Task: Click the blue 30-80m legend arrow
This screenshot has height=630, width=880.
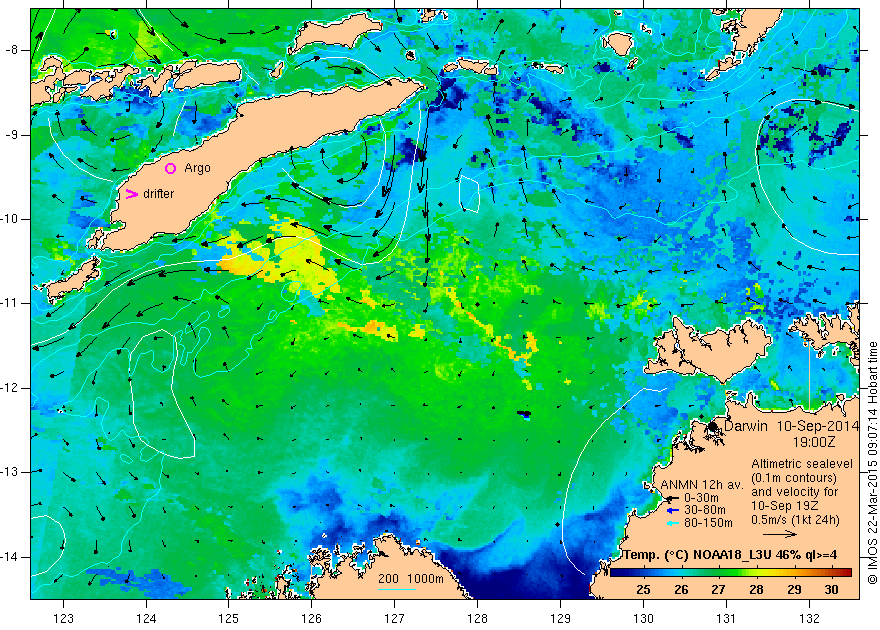Action: [x=672, y=511]
